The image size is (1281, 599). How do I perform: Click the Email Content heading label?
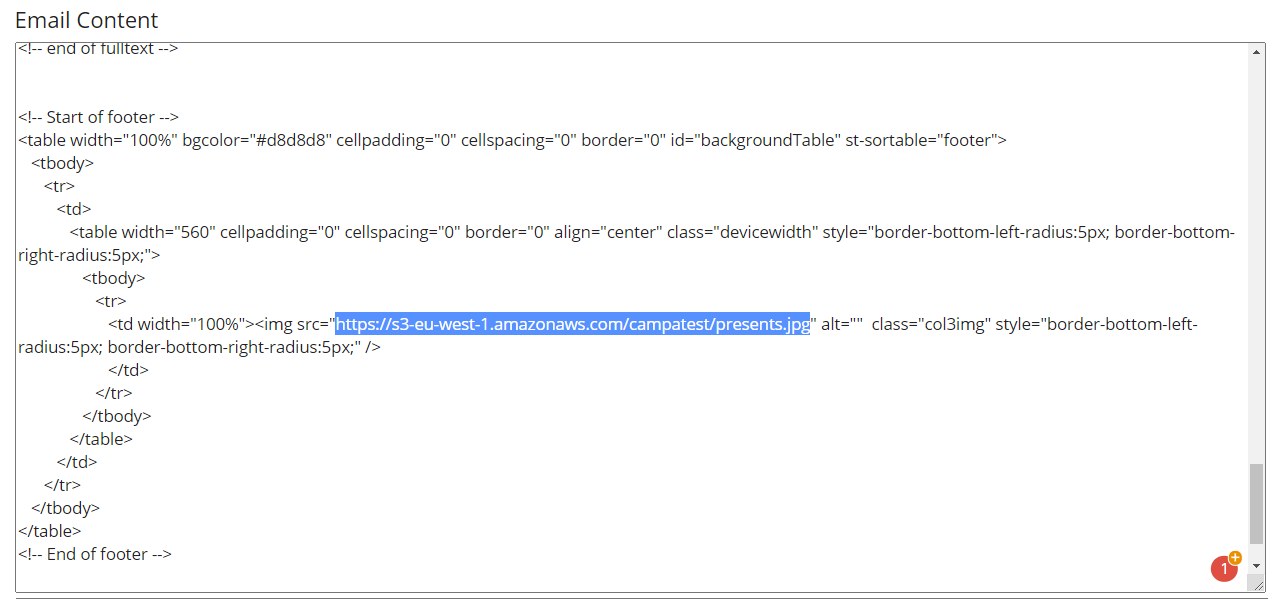(x=86, y=20)
